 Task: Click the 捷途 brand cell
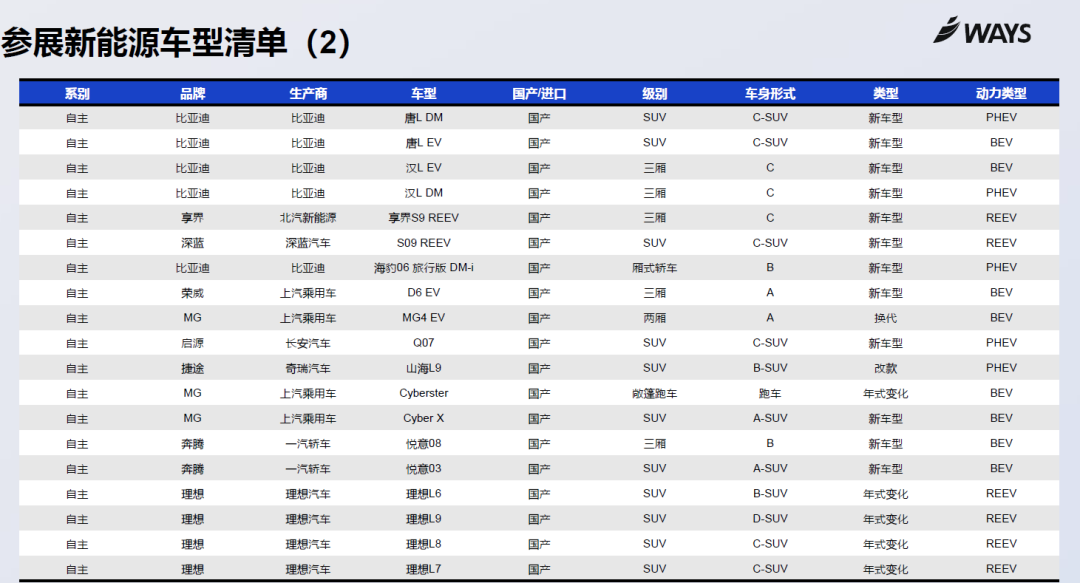point(193,368)
